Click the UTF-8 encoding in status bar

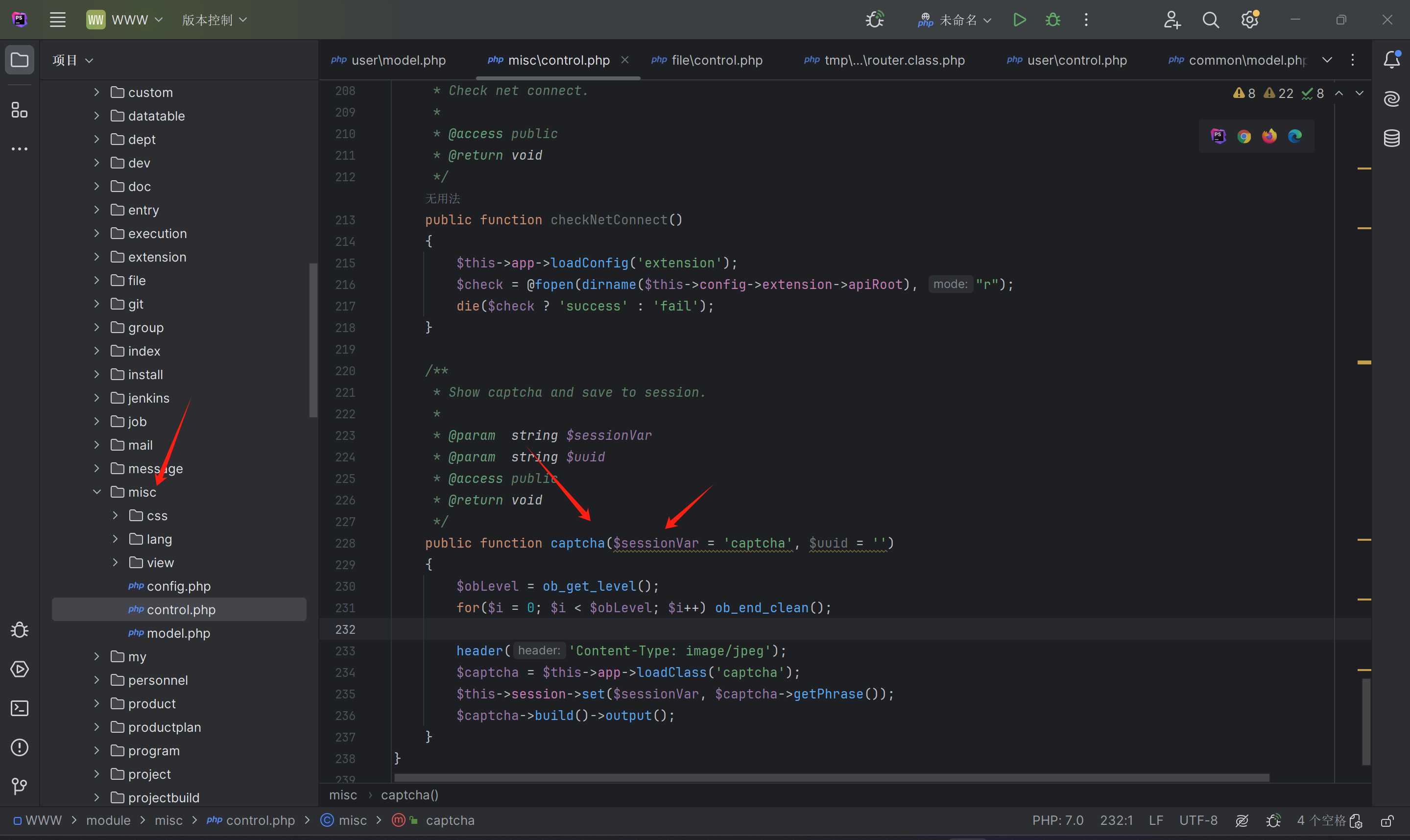(1198, 820)
